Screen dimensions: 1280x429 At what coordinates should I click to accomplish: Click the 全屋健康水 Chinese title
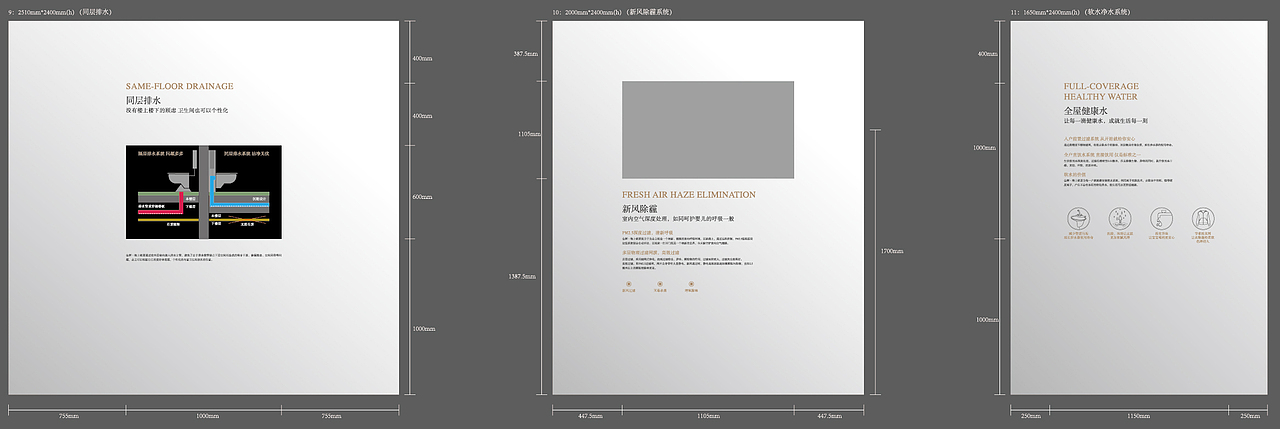point(1084,110)
